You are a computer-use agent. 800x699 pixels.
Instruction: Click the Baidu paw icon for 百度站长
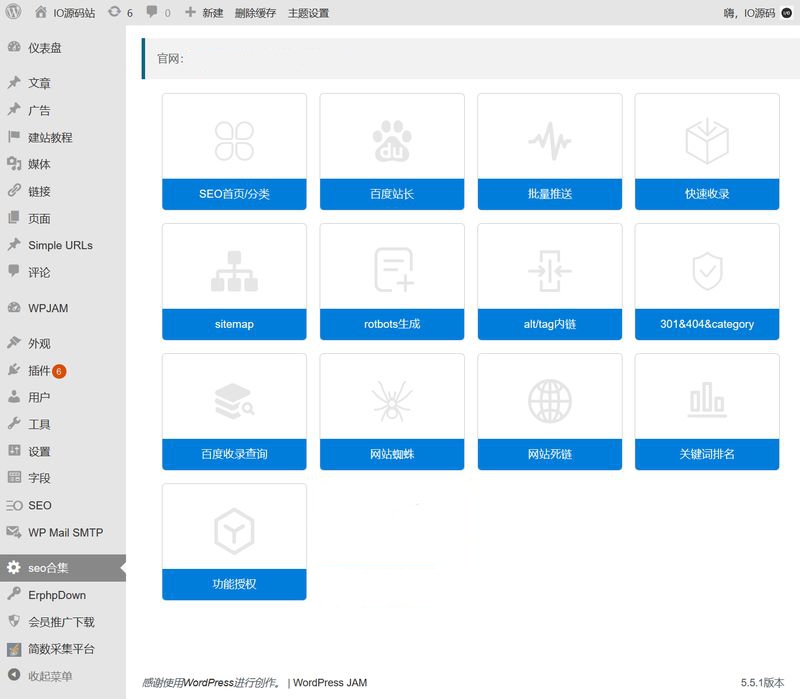(392, 141)
